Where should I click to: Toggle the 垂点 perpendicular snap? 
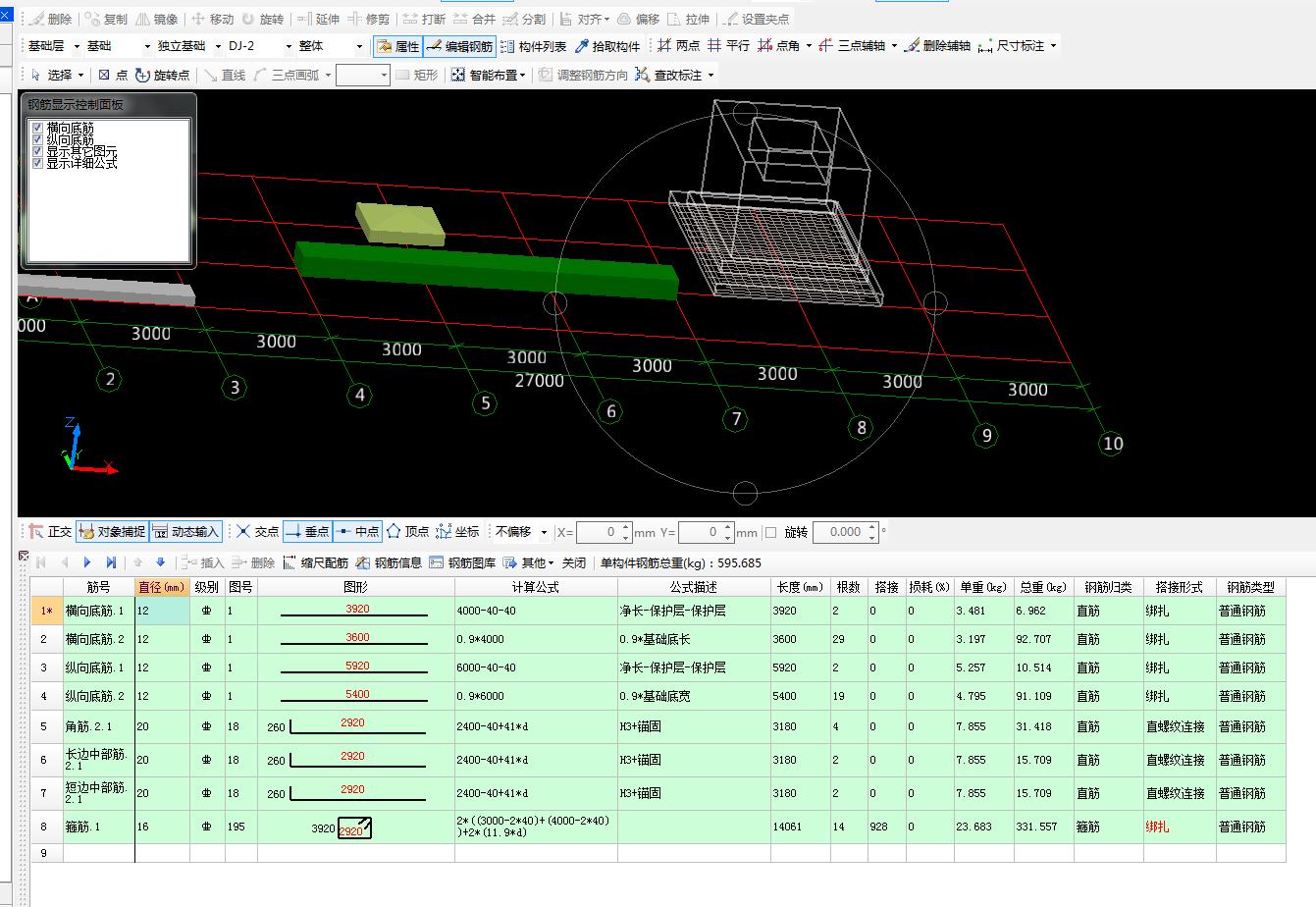point(307,531)
